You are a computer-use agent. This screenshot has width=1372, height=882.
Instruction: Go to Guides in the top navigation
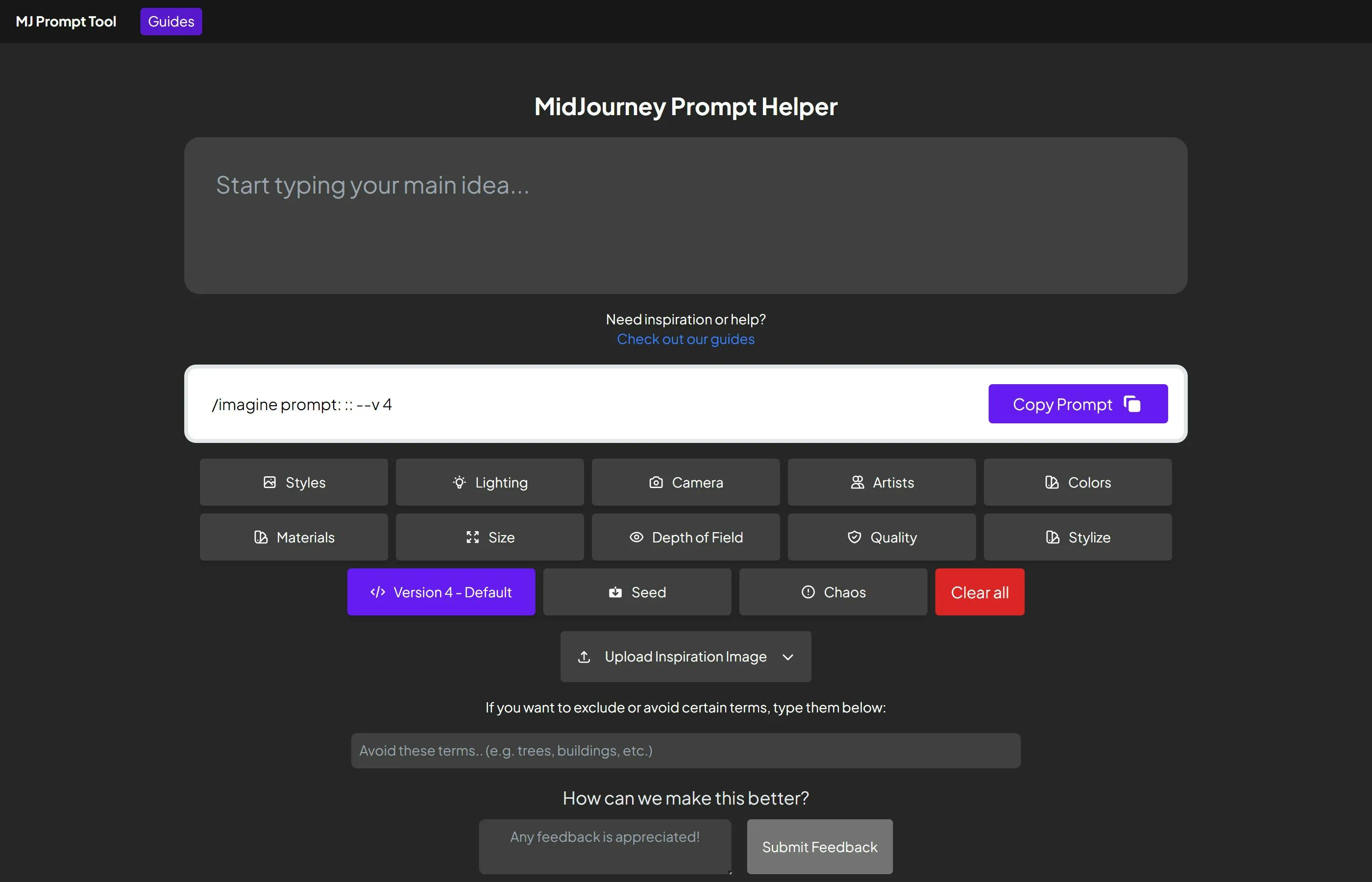171,21
